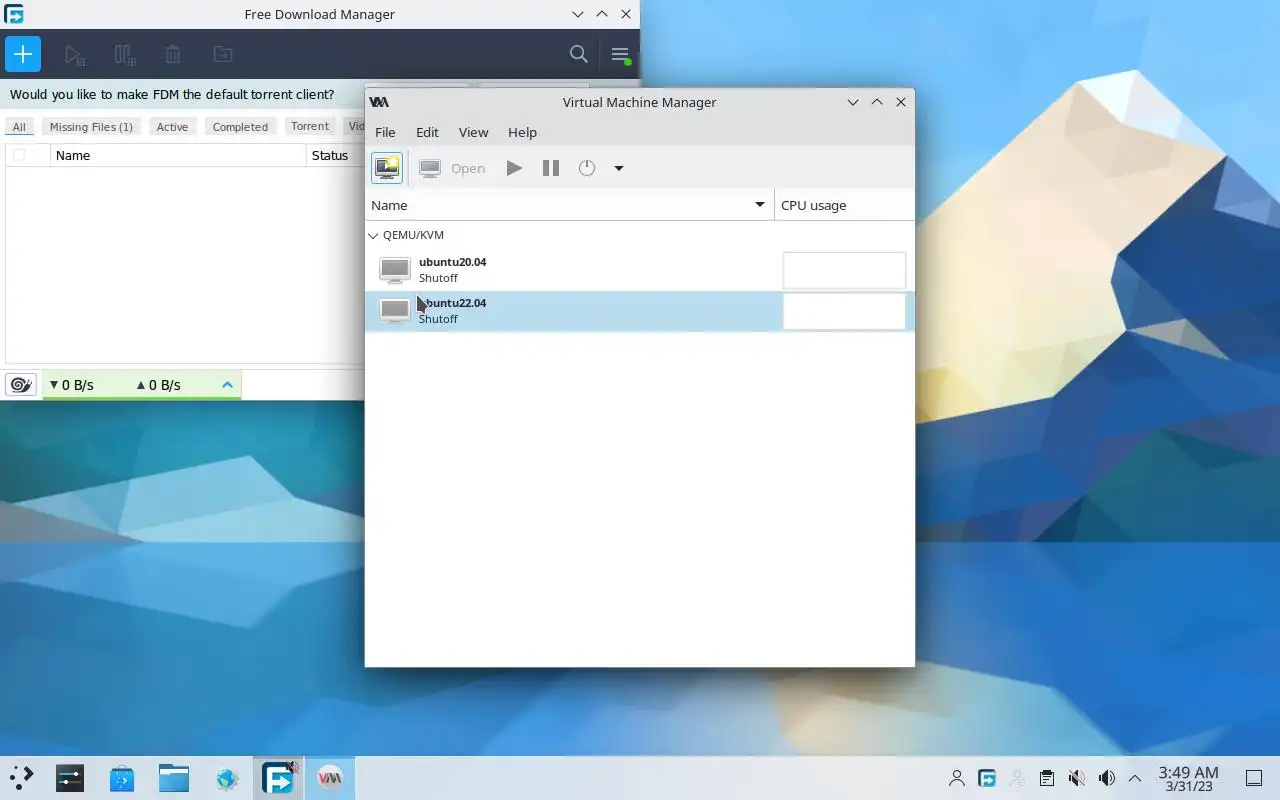Click the Virtual Machine Manager title icon

tap(379, 102)
